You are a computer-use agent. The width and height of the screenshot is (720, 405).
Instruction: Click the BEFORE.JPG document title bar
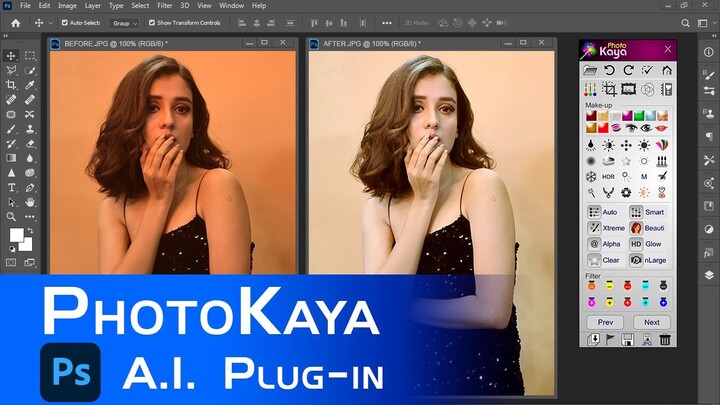tap(172, 44)
